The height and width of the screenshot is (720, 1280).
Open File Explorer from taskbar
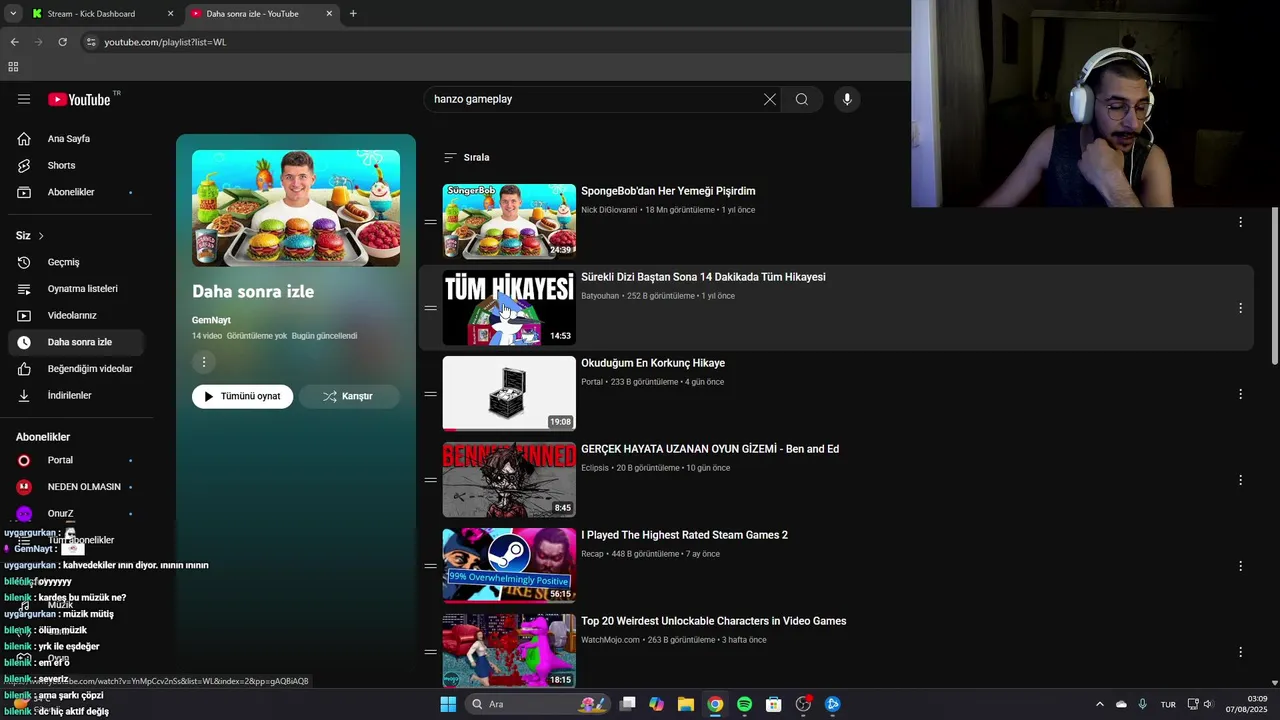[686, 704]
